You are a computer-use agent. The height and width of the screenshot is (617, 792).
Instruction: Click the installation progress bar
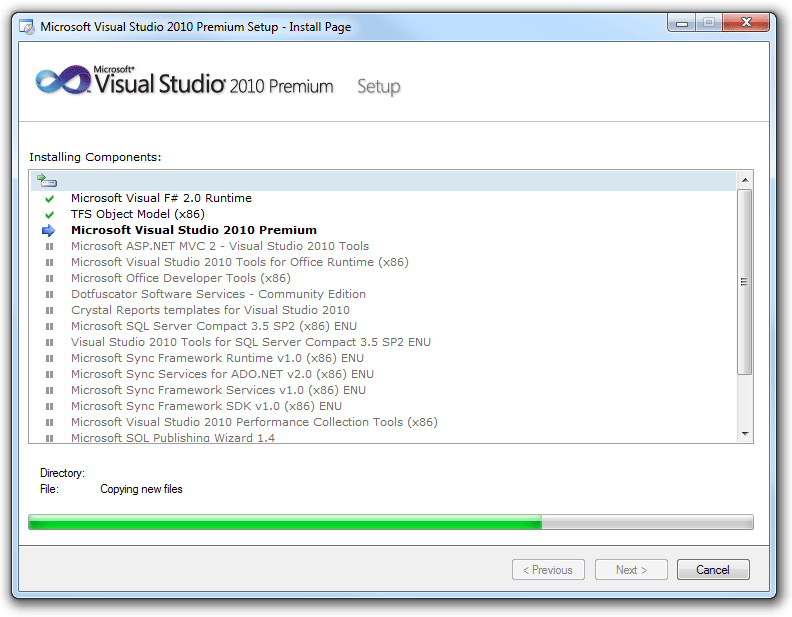click(391, 522)
